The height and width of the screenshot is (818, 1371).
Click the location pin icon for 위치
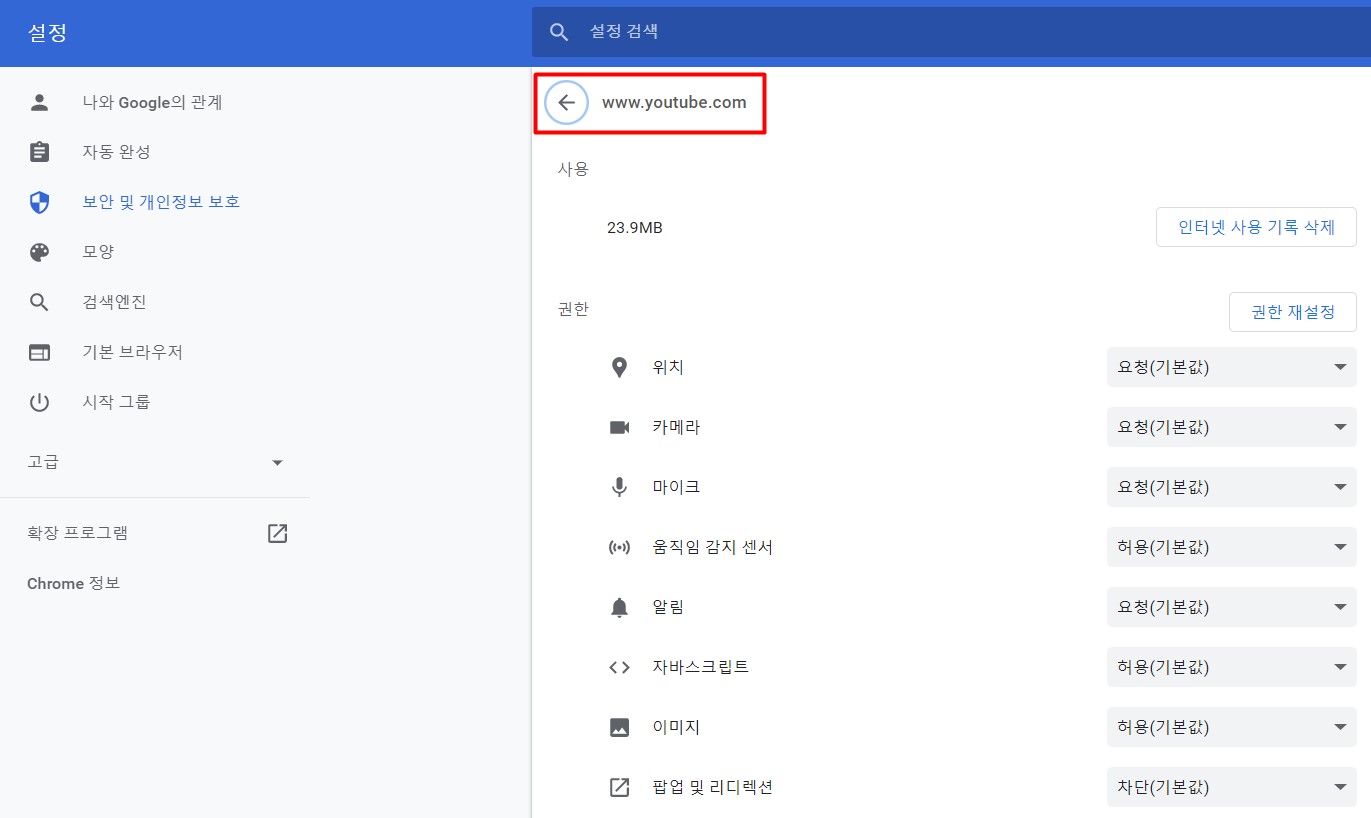619,367
